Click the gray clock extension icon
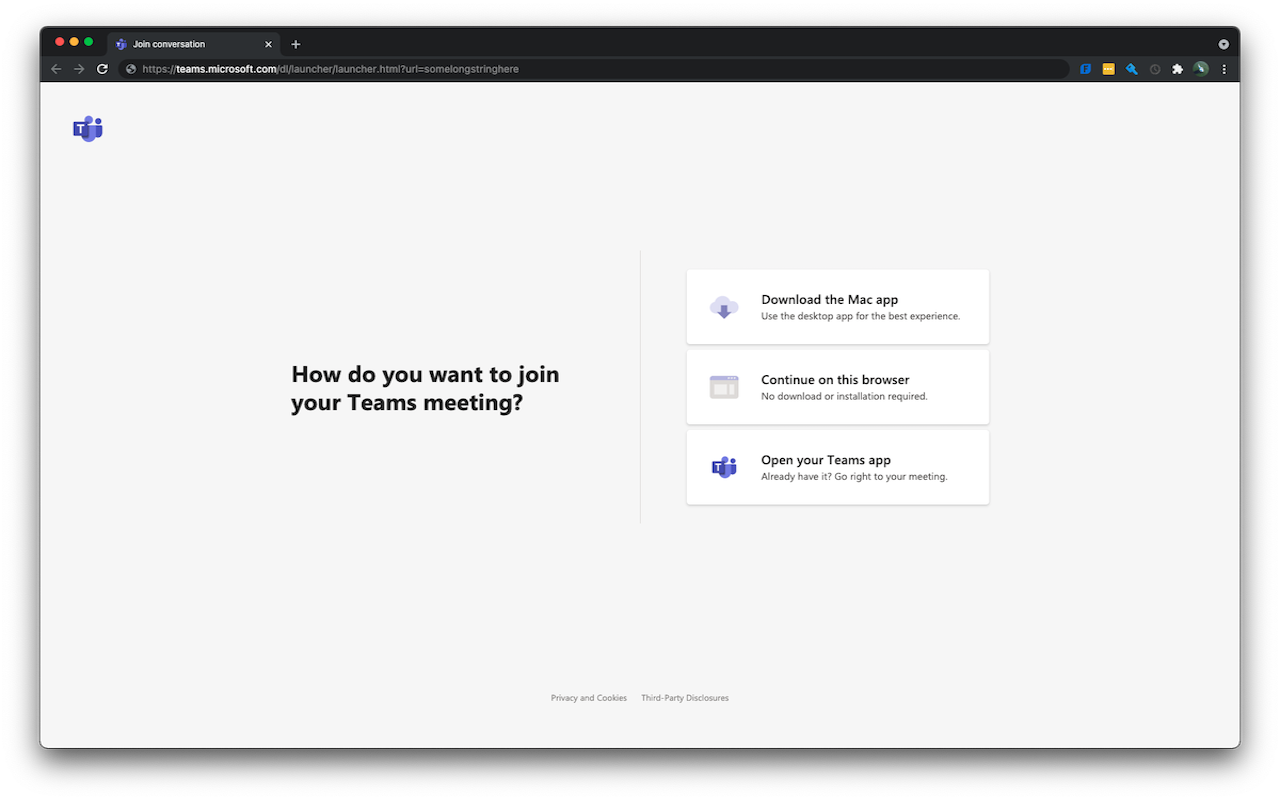This screenshot has width=1280, height=800. [x=1155, y=69]
